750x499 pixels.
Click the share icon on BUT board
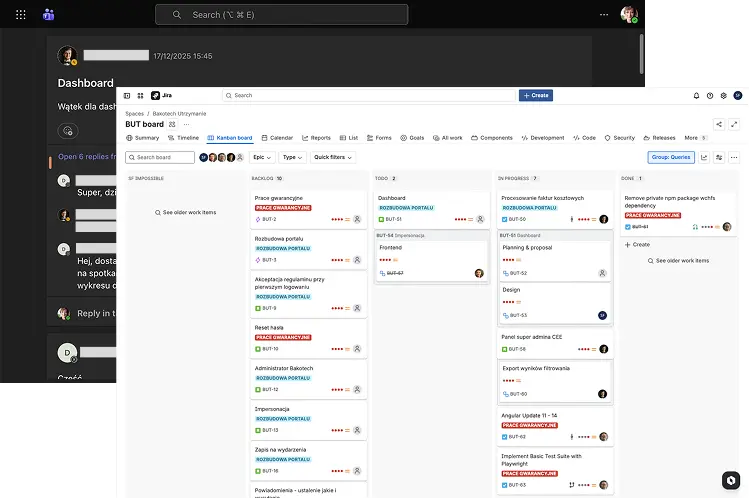[x=719, y=124]
